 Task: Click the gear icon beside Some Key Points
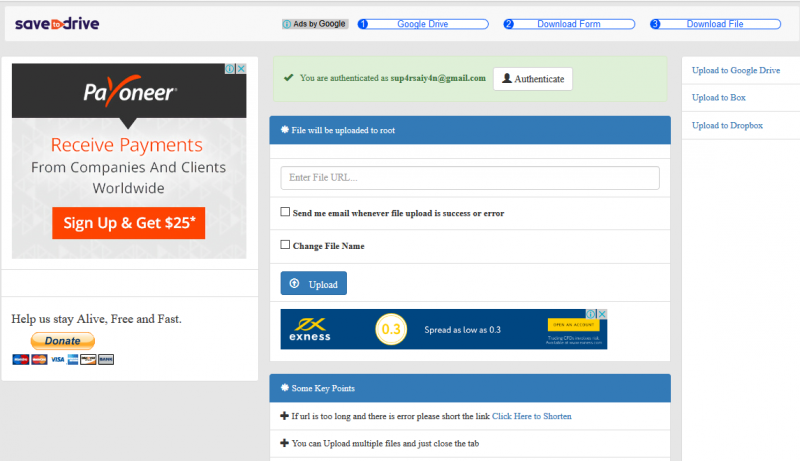coord(285,388)
